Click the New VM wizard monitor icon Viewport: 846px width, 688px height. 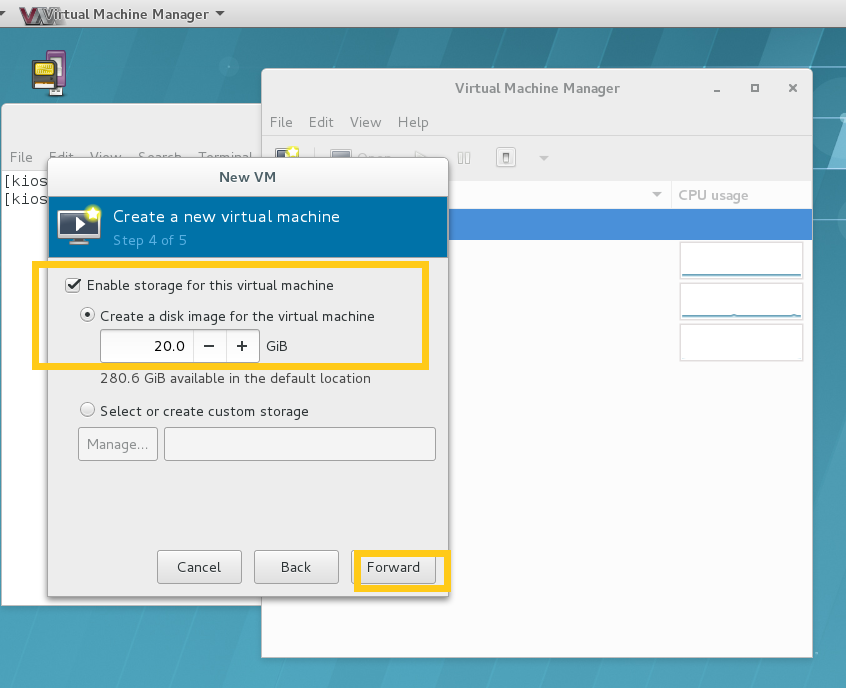tap(80, 226)
